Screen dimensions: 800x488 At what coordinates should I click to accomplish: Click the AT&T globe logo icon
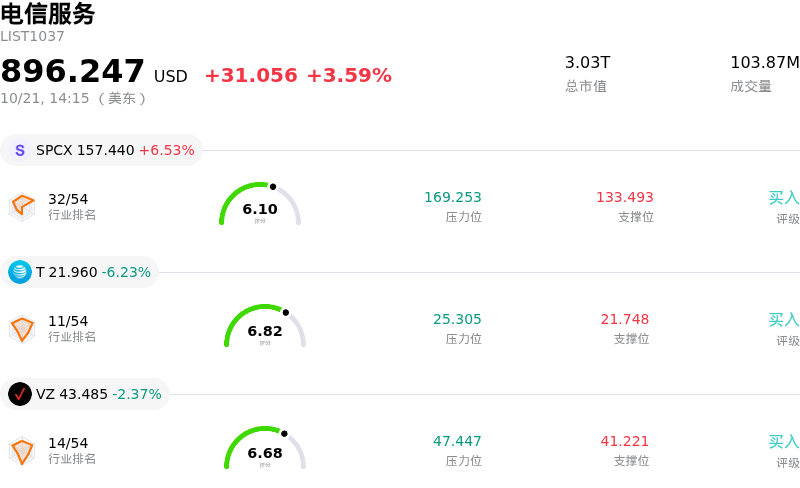(x=20, y=272)
